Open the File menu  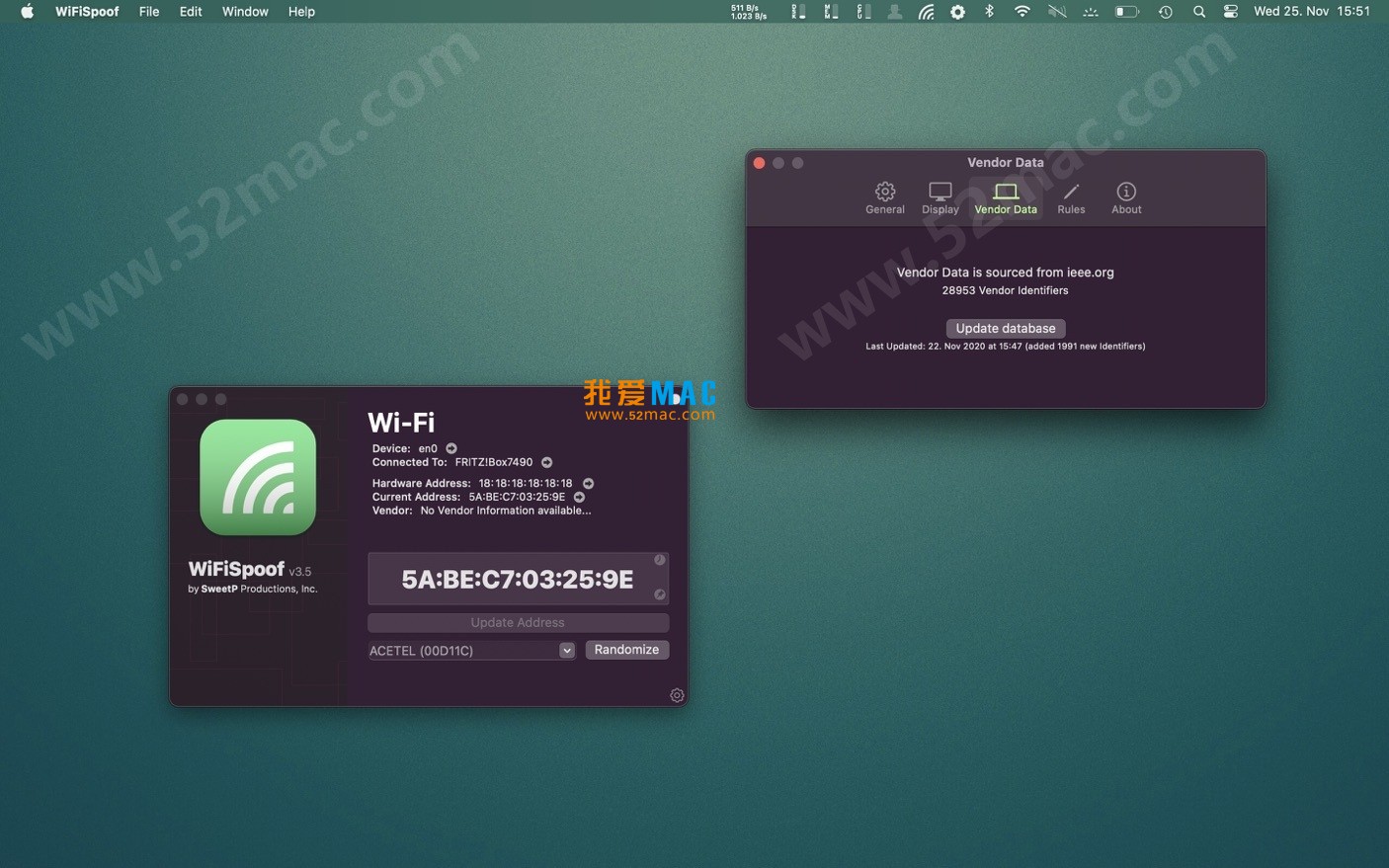pyautogui.click(x=149, y=12)
